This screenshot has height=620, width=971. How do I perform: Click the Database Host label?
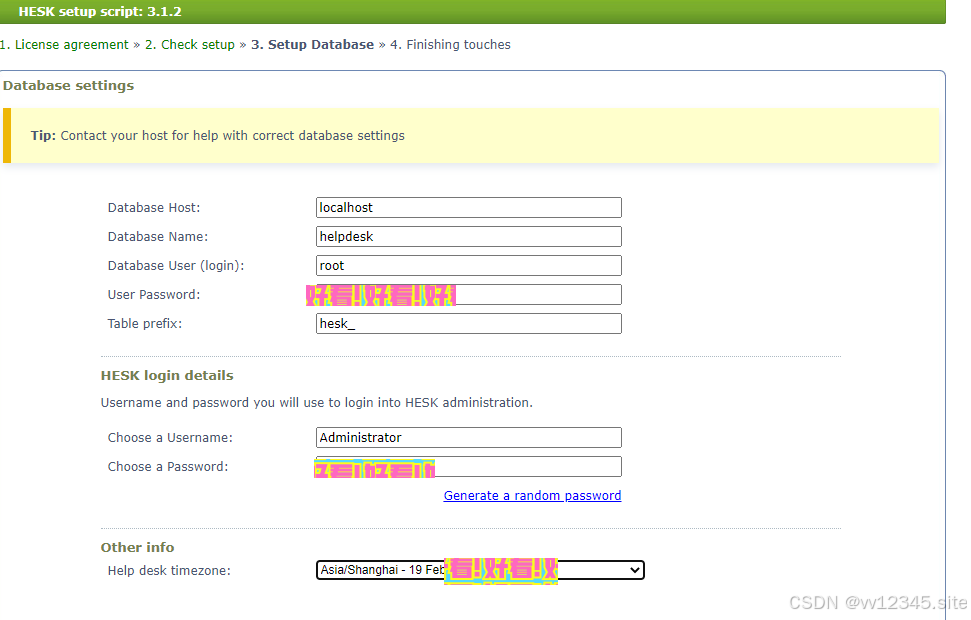pos(154,207)
